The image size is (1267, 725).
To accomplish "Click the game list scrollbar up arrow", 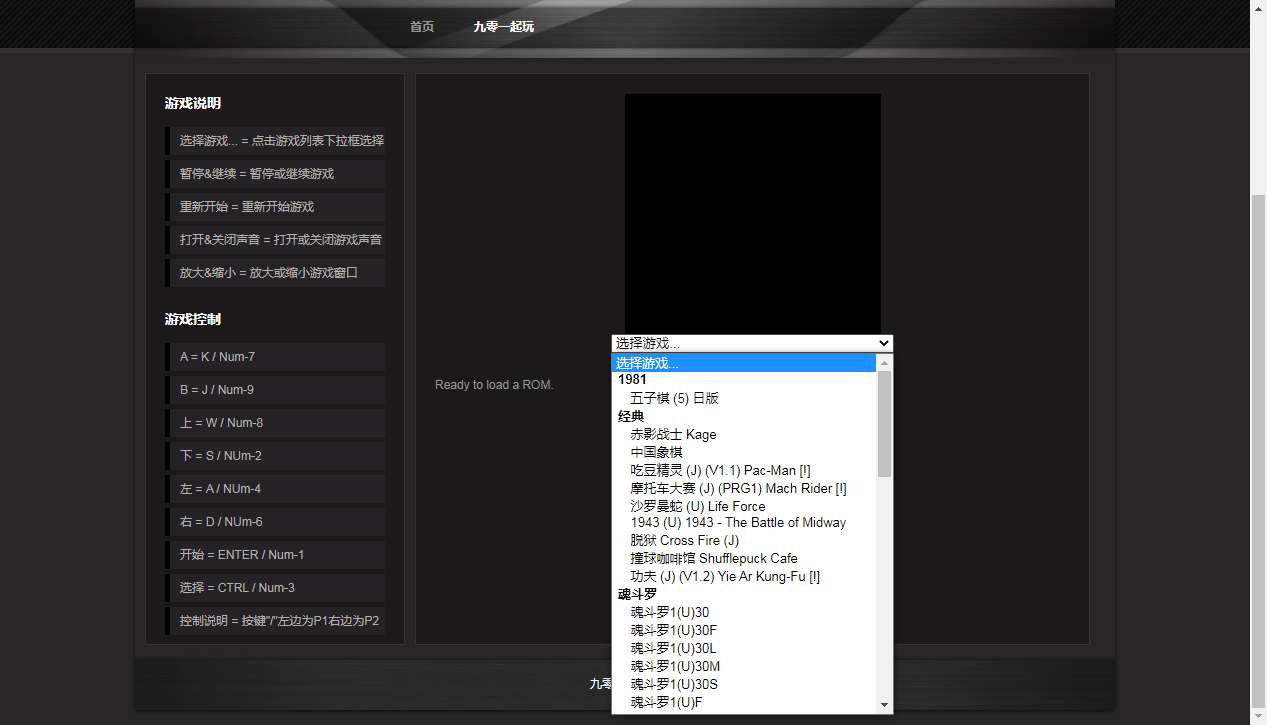I will tap(884, 363).
